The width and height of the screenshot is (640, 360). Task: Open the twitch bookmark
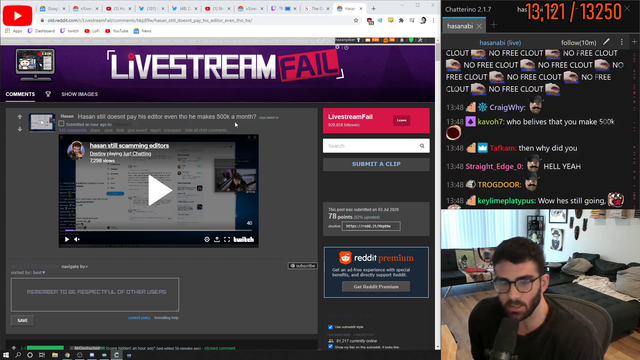tap(69, 31)
